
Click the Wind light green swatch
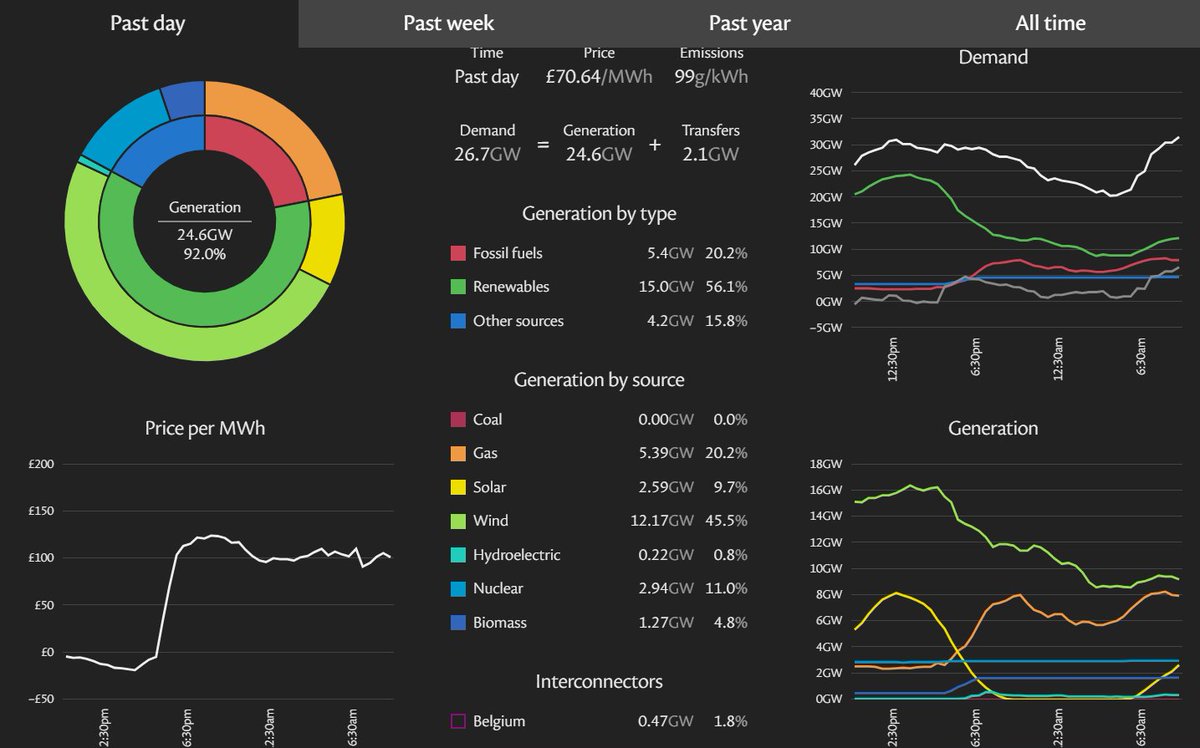pos(459,521)
